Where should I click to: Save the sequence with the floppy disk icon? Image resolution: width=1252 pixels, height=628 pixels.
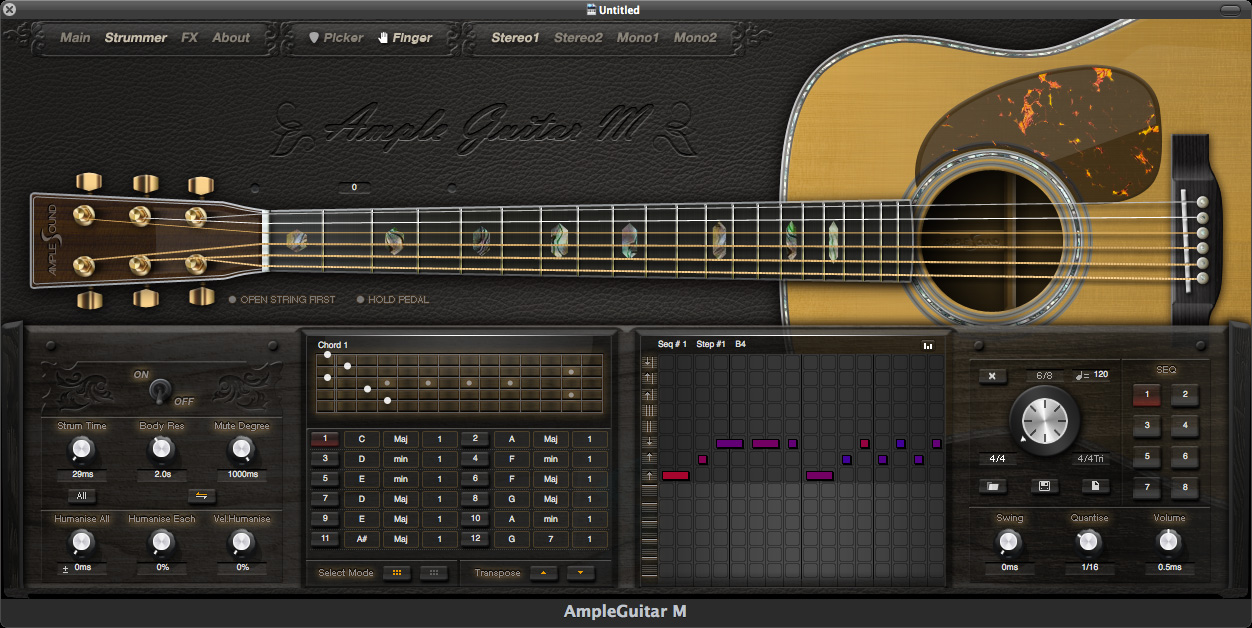(1044, 486)
